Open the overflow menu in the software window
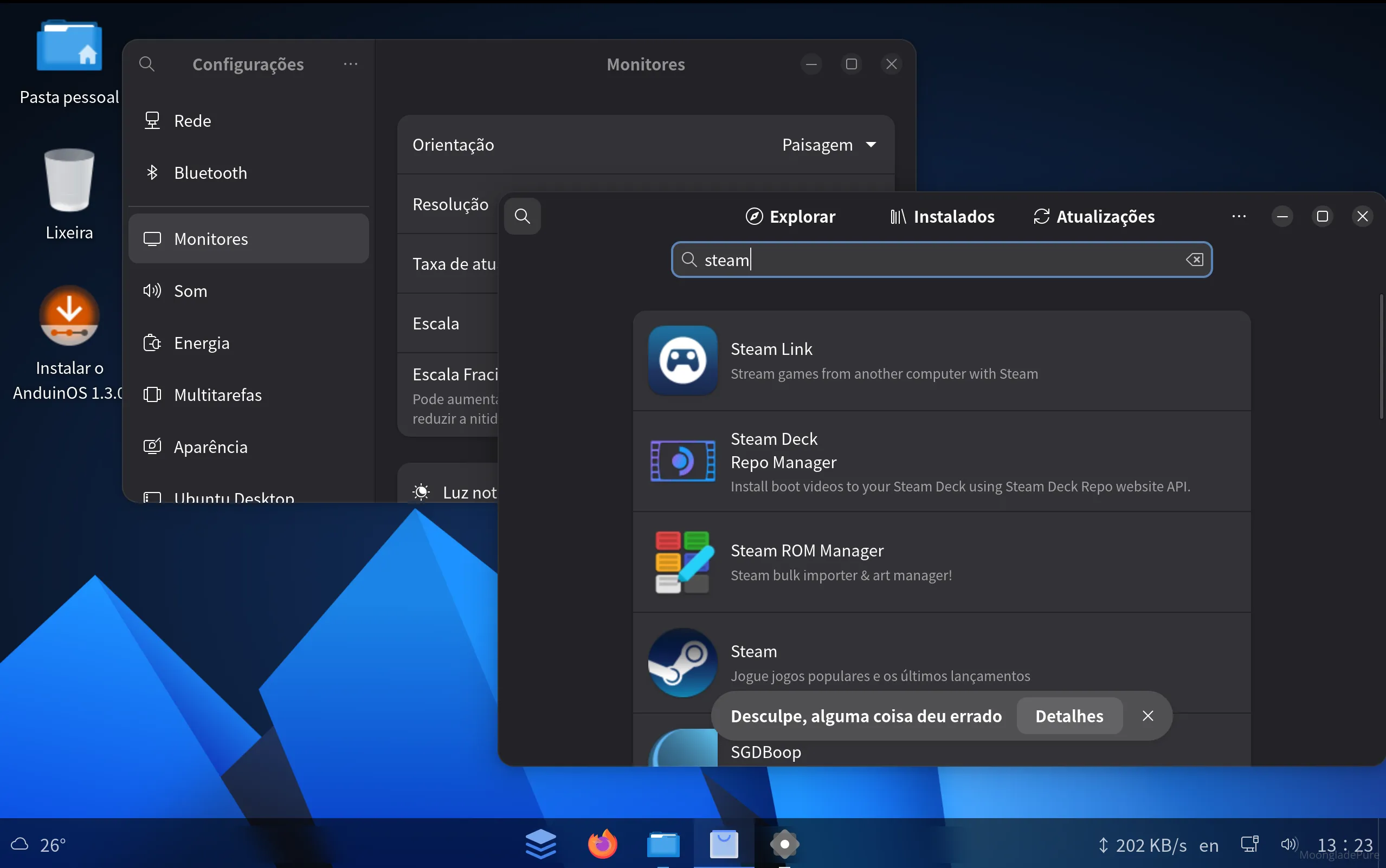This screenshot has height=868, width=1386. click(1240, 216)
